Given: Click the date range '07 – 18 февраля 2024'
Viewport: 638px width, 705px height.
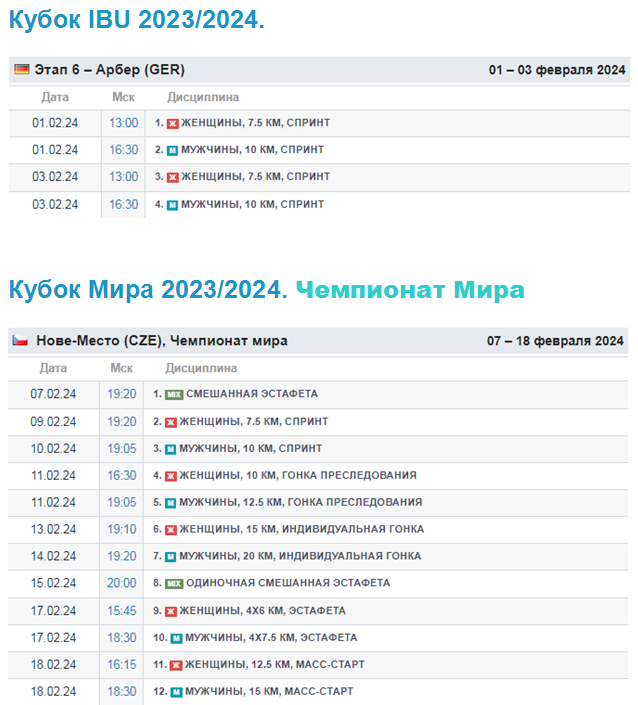Looking at the screenshot, I should [x=555, y=341].
